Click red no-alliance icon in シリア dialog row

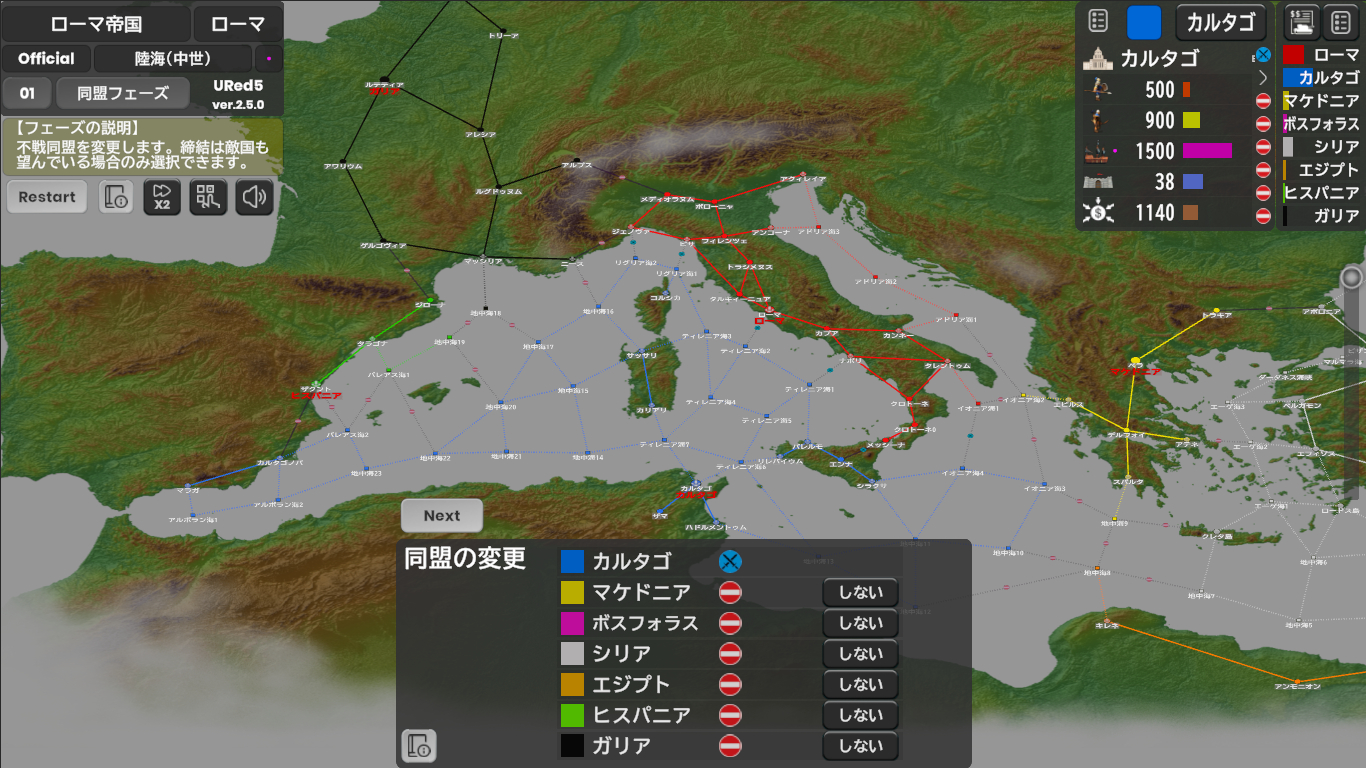[730, 654]
